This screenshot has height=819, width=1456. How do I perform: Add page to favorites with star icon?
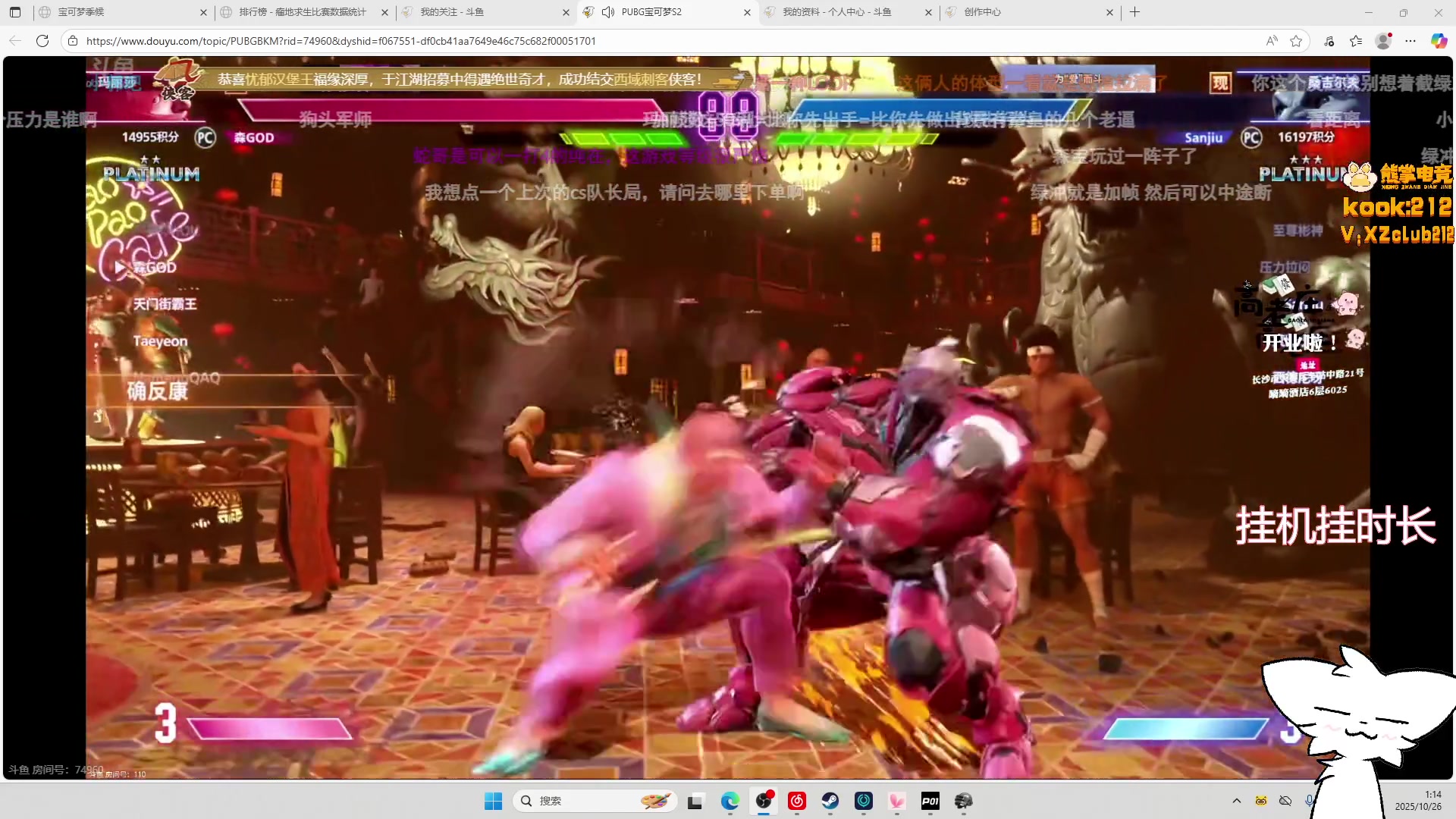(x=1296, y=41)
